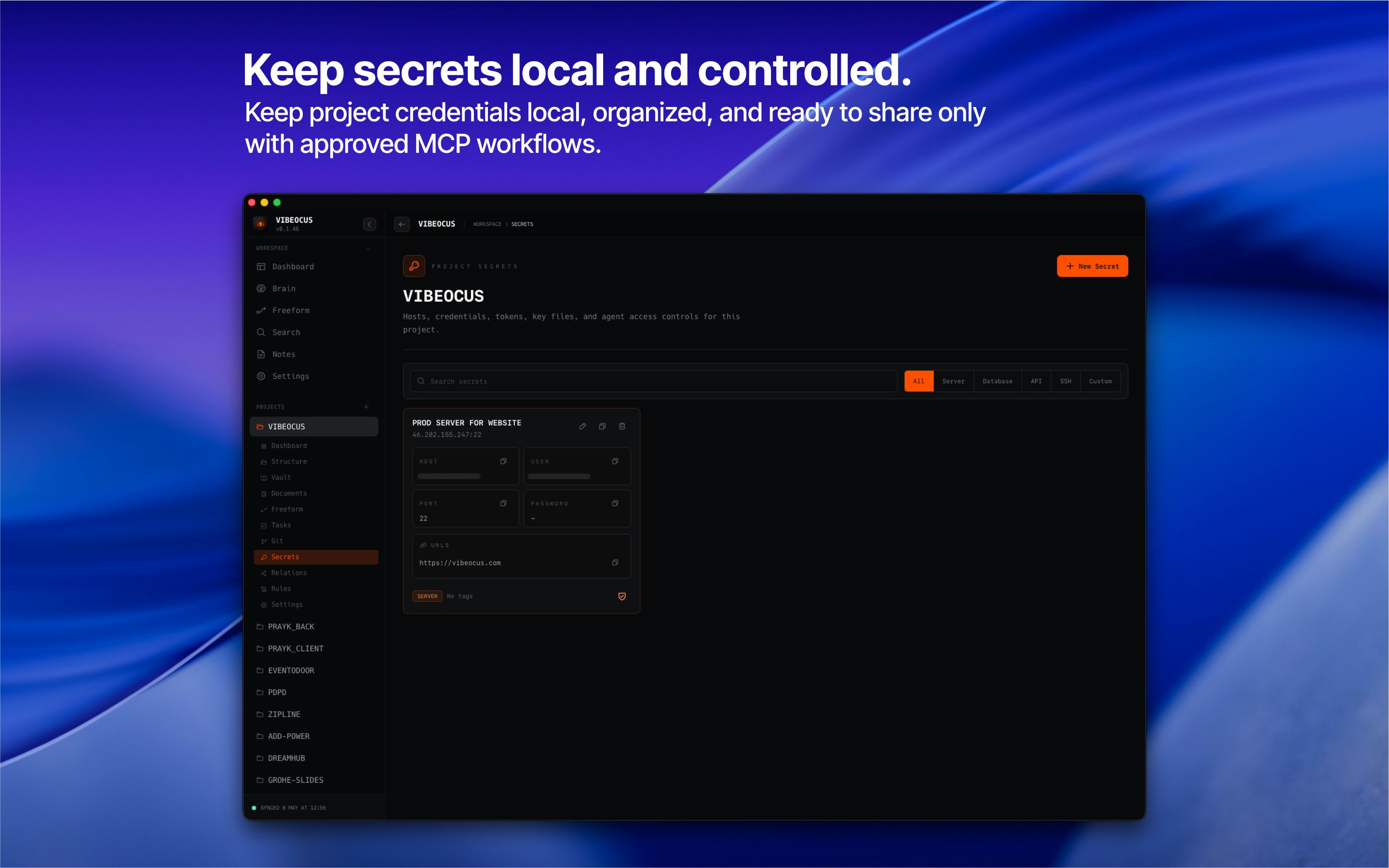Expand the GROHE-SLIDES project
This screenshot has height=868, width=1389.
[x=314, y=780]
